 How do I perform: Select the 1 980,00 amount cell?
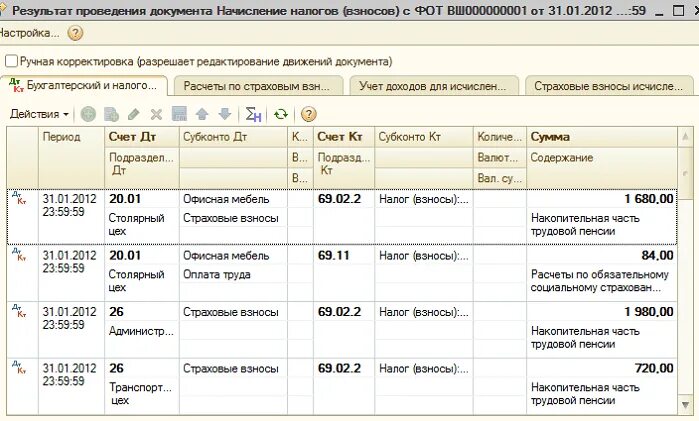click(602, 312)
